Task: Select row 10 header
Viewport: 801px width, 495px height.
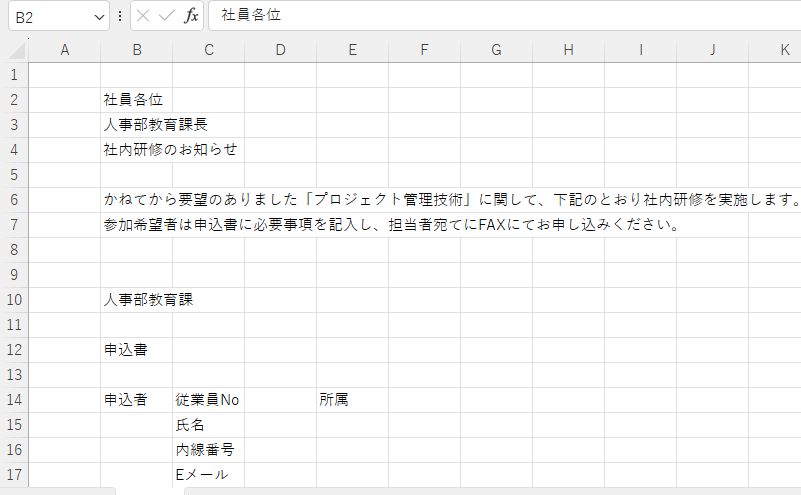Action: click(x=14, y=300)
